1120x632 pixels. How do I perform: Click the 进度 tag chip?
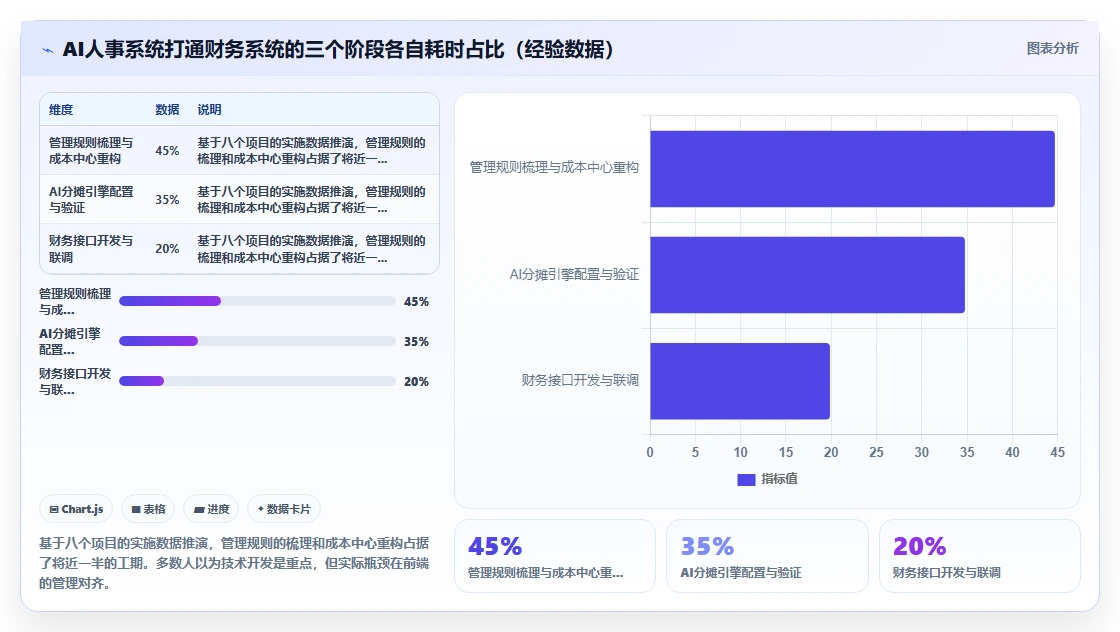pos(211,509)
